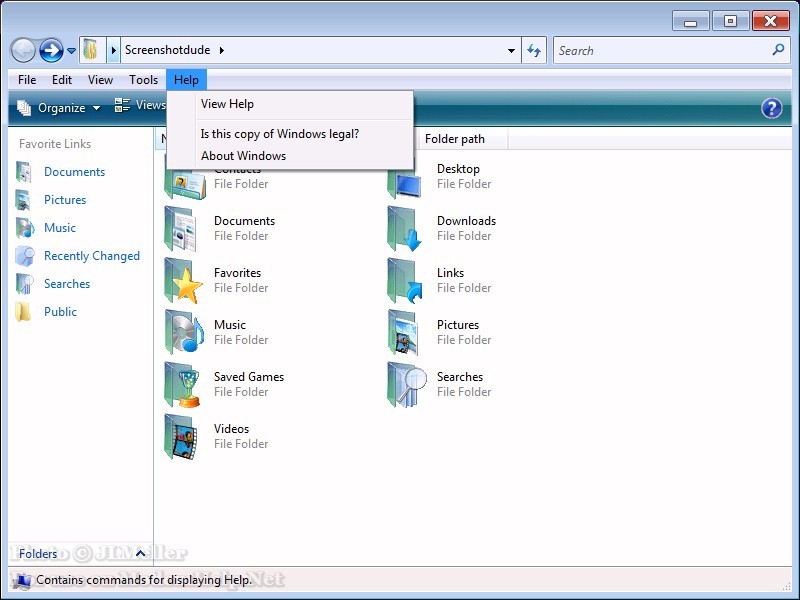Click the Pictures folder name in file list

458,325
